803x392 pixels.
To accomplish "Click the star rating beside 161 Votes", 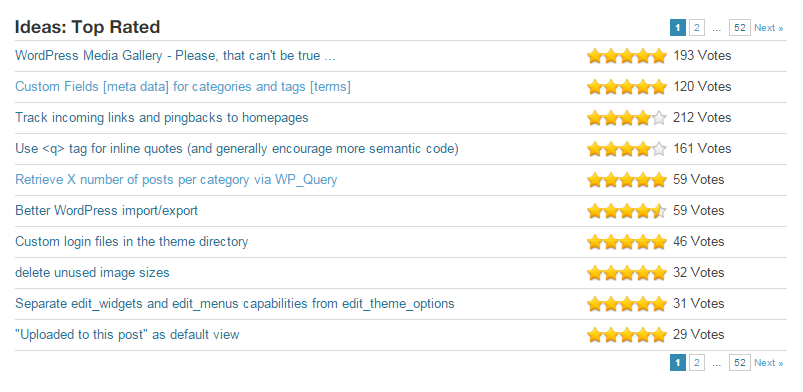I will [x=627, y=149].
